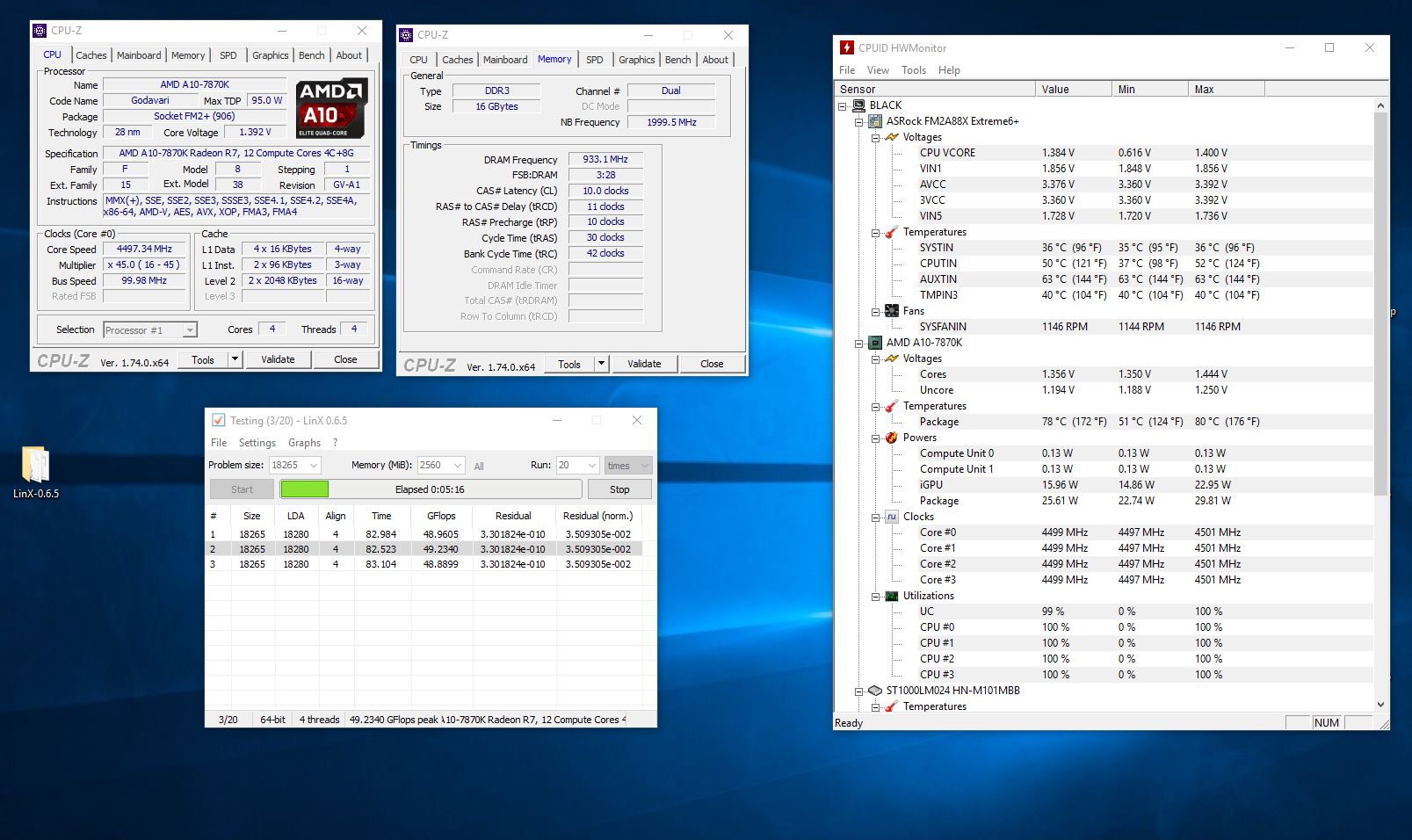Image resolution: width=1412 pixels, height=840 pixels.
Task: Open the Problem size dropdown in LinX
Action: (x=314, y=465)
